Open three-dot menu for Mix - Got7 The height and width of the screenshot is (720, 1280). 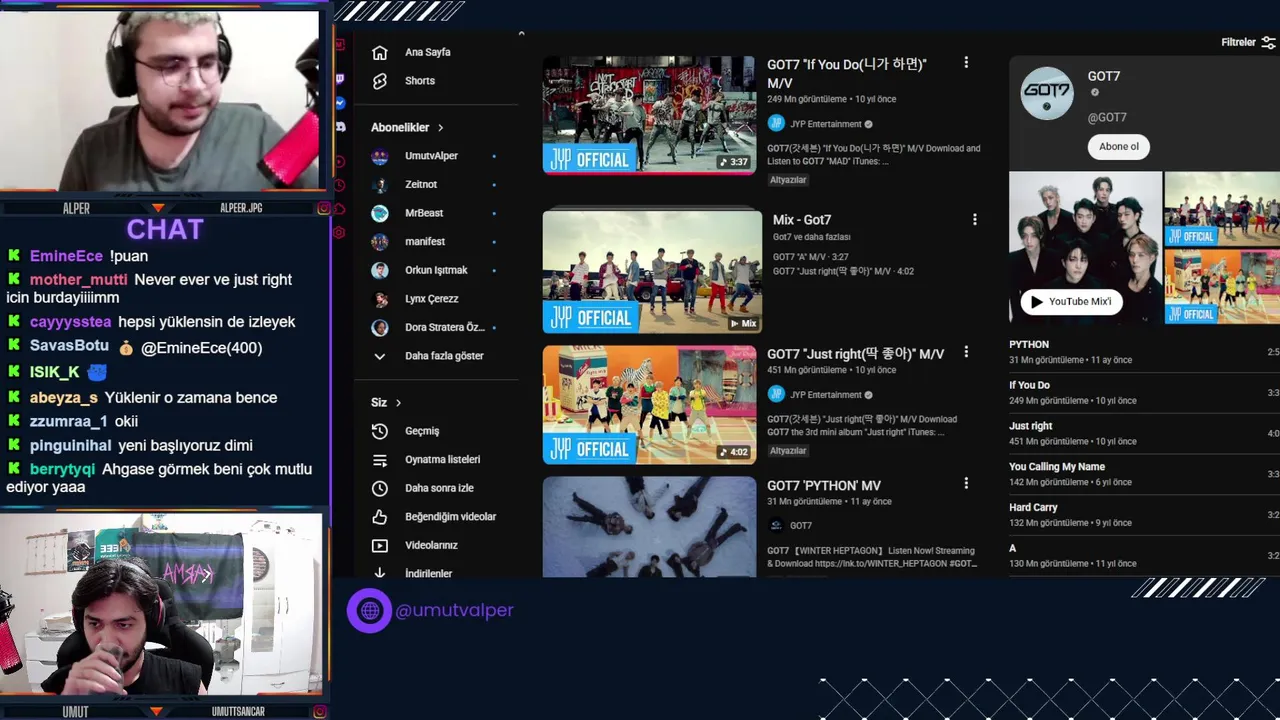click(975, 219)
